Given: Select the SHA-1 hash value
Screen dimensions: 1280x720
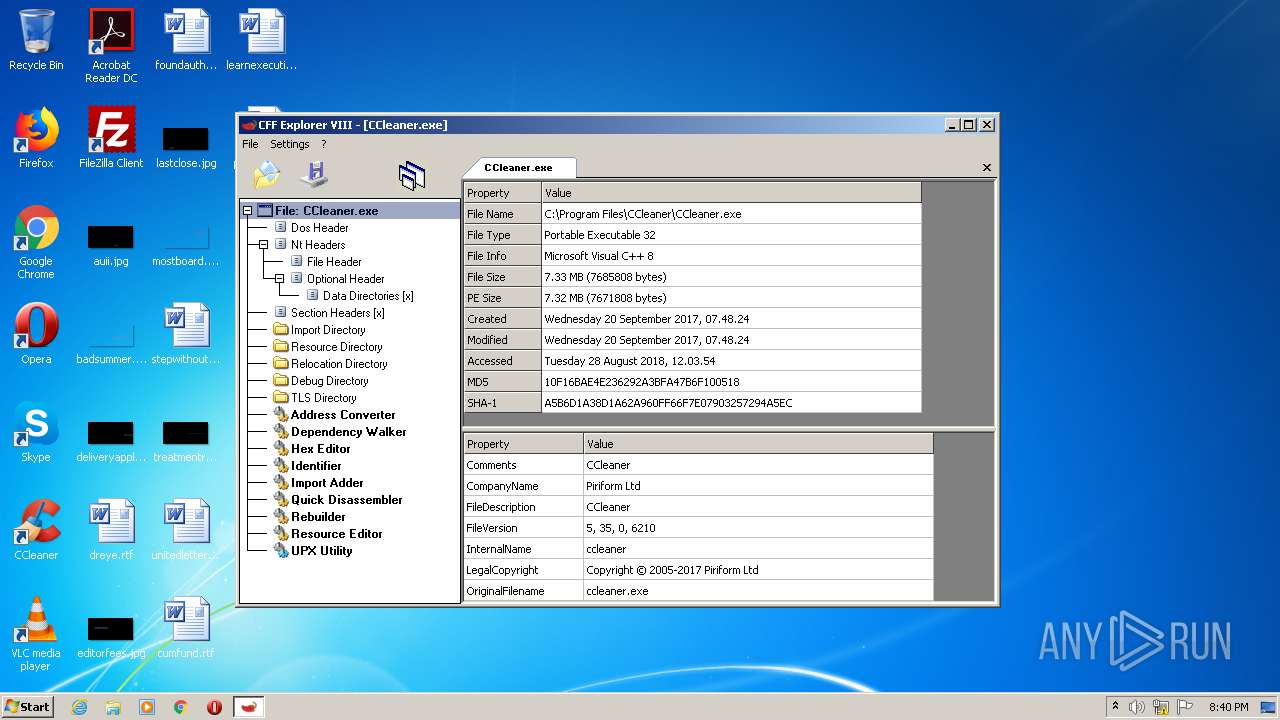Looking at the screenshot, I should click(731, 403).
